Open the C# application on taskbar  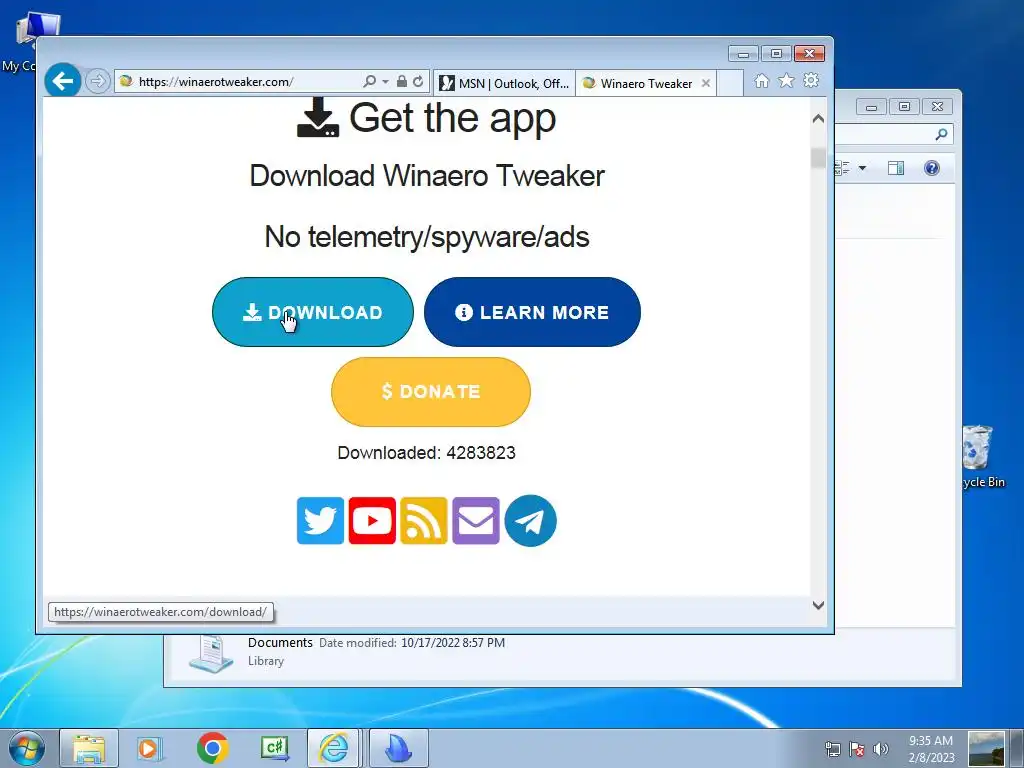pyautogui.click(x=274, y=748)
